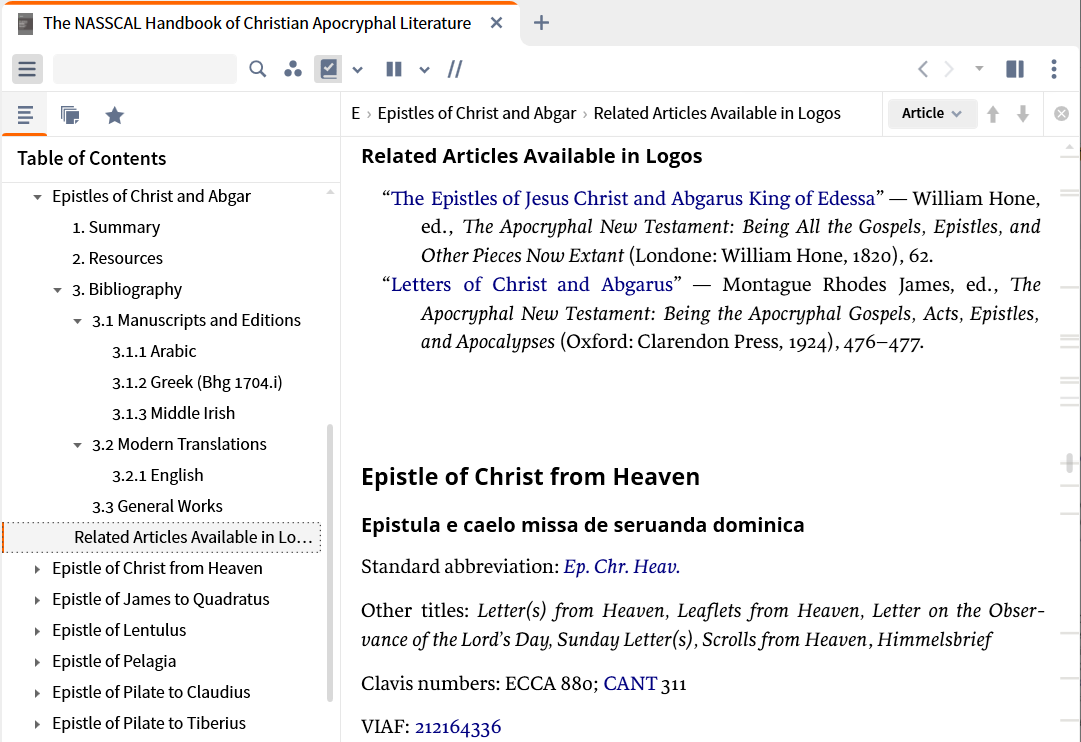Open a new tab with plus button
1081x742 pixels.
[x=541, y=23]
